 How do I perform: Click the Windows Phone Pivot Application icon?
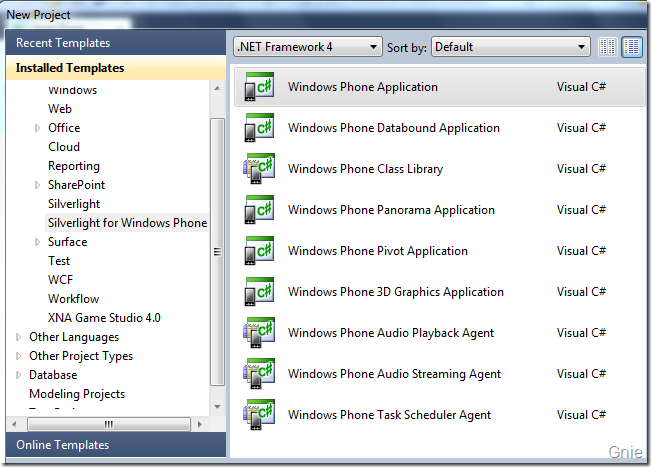[259, 251]
